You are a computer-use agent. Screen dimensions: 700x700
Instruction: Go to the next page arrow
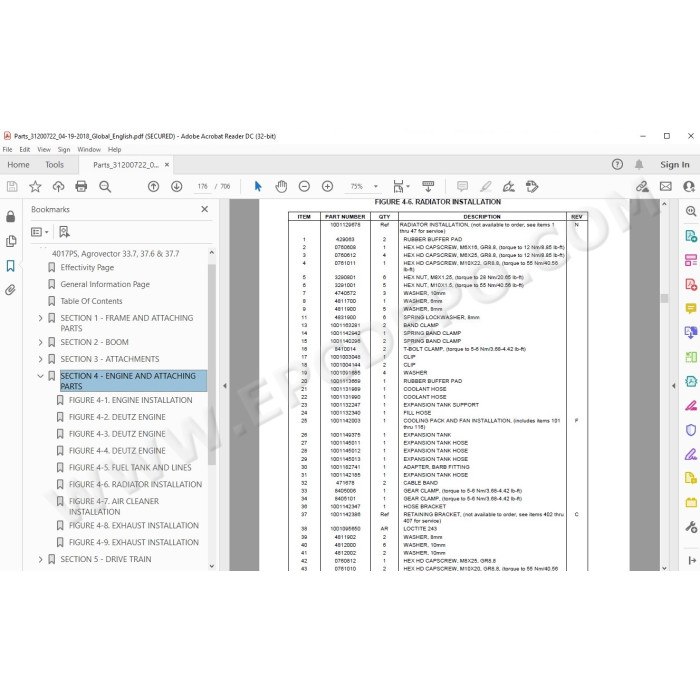(177, 187)
